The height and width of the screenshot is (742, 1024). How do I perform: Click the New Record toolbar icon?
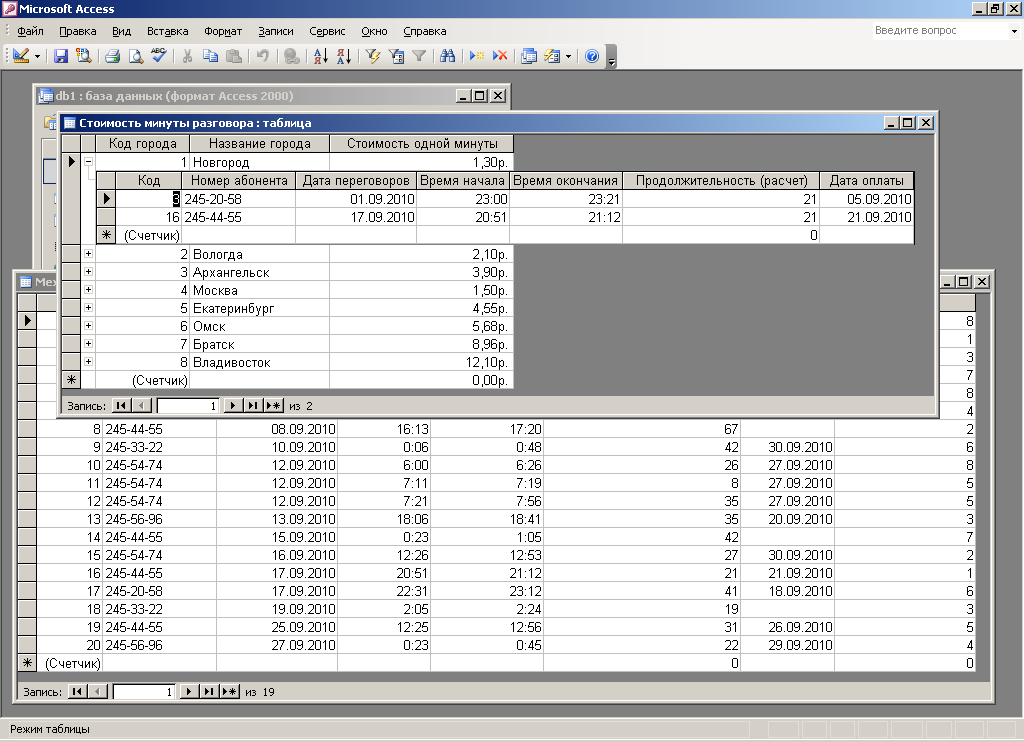tap(477, 56)
